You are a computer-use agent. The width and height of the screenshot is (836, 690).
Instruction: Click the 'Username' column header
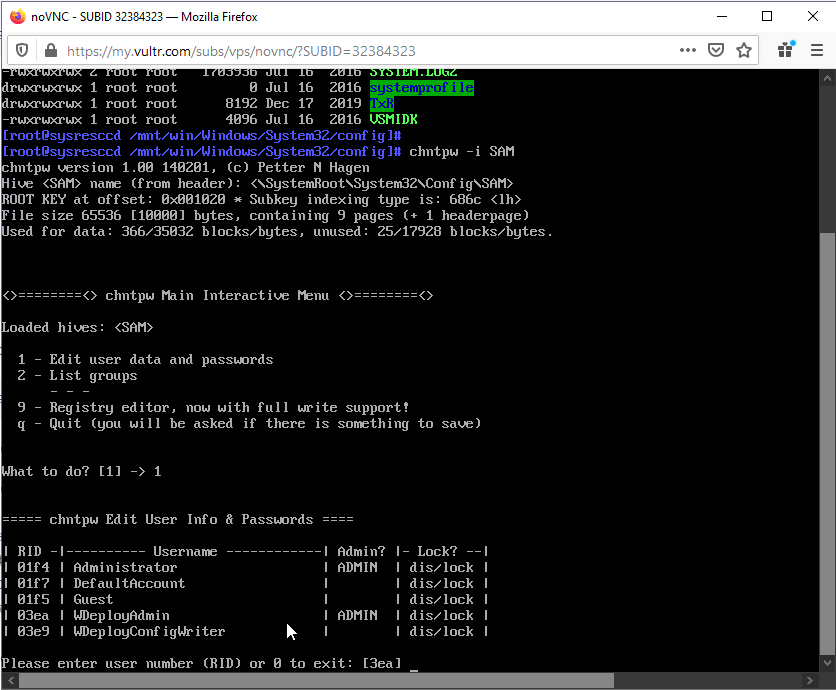coord(185,551)
